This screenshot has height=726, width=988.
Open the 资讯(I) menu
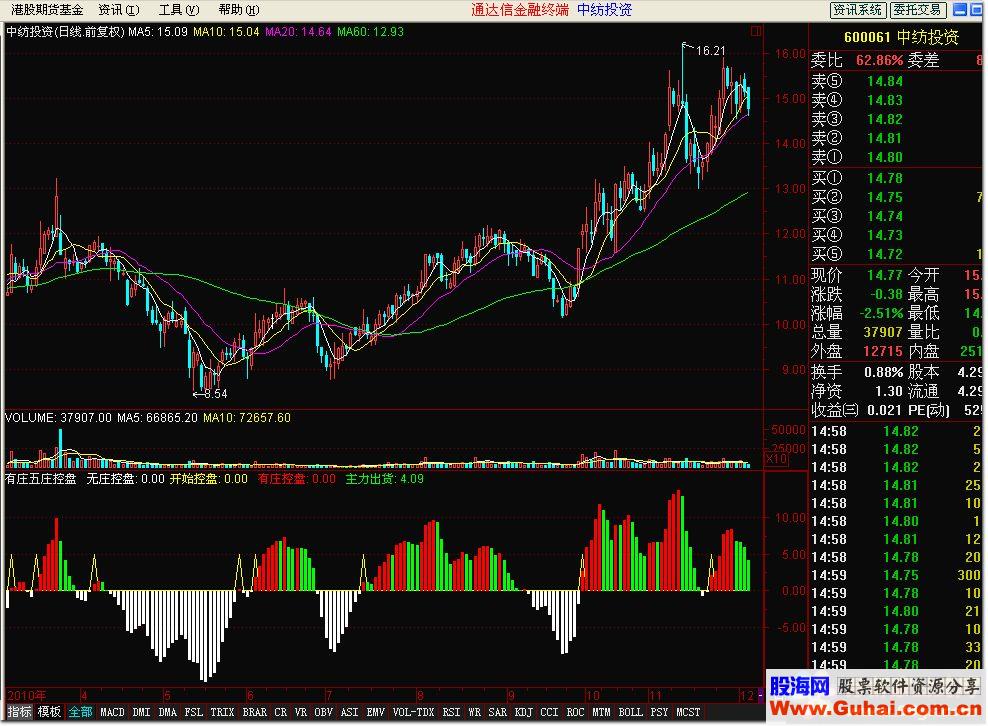pos(119,9)
